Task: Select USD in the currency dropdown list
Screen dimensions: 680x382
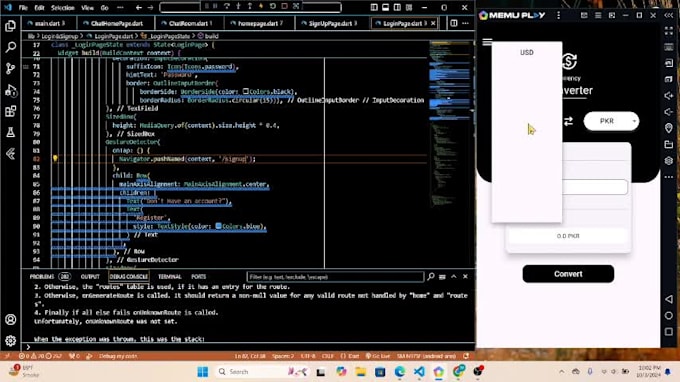Action: 526,52
